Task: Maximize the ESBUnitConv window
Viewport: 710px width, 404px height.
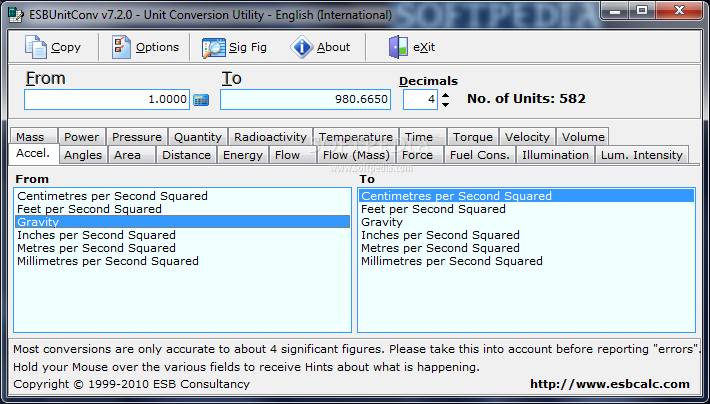Action: click(x=642, y=10)
